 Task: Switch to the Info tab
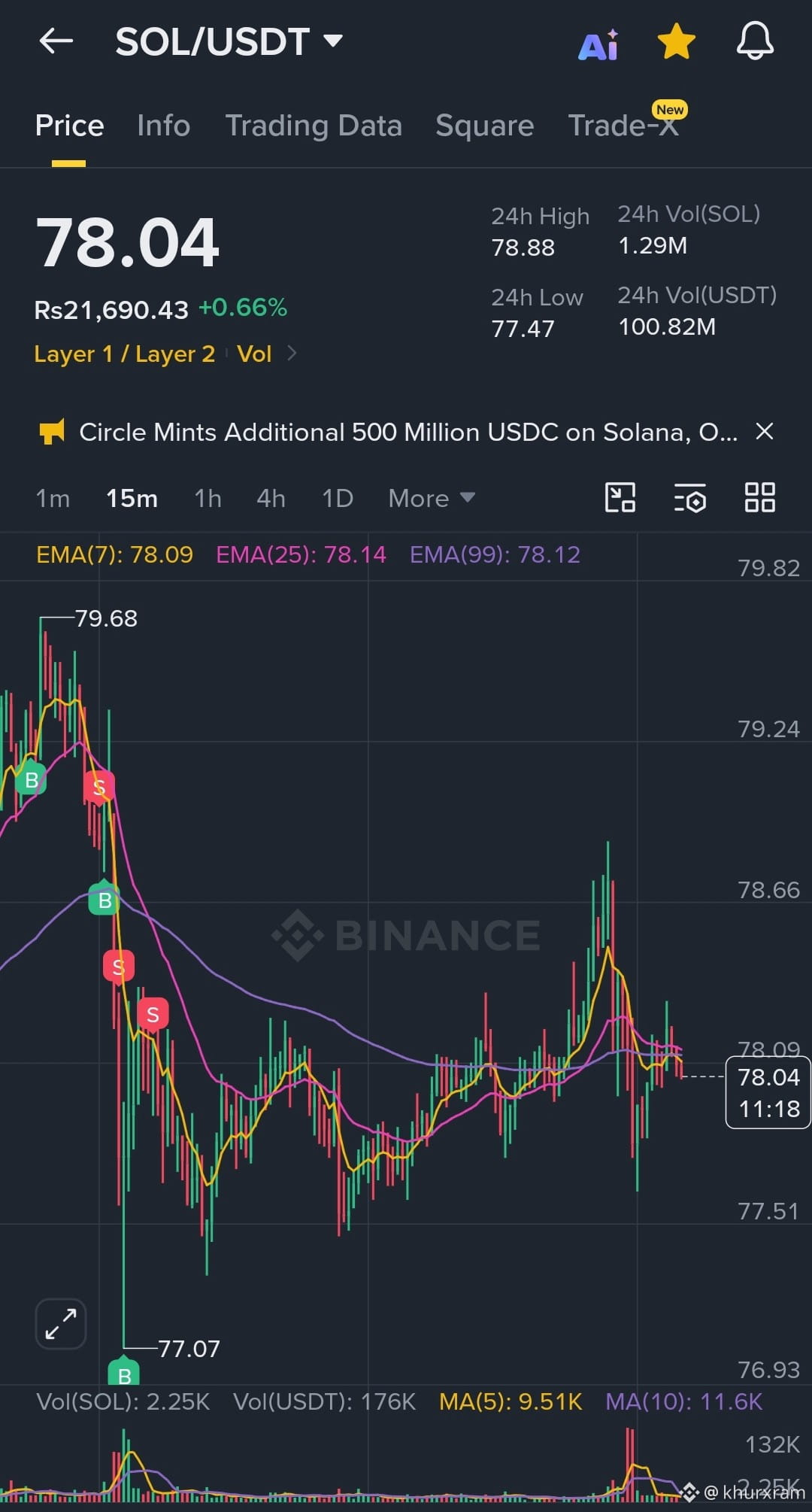pyautogui.click(x=163, y=126)
